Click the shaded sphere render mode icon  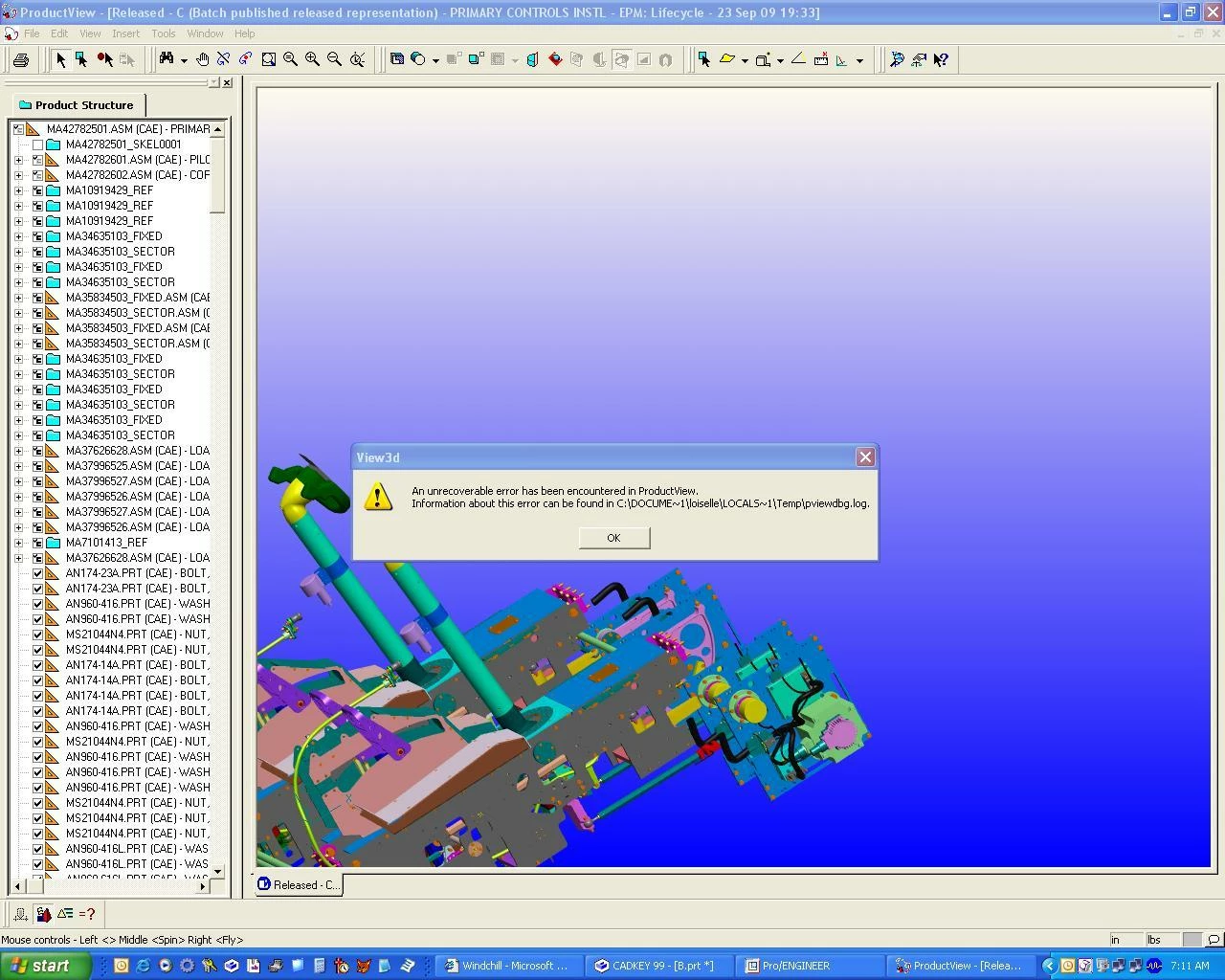point(418,59)
